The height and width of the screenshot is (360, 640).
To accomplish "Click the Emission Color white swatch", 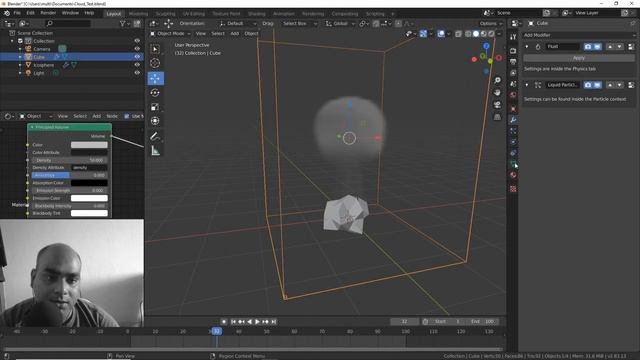I will [x=89, y=198].
